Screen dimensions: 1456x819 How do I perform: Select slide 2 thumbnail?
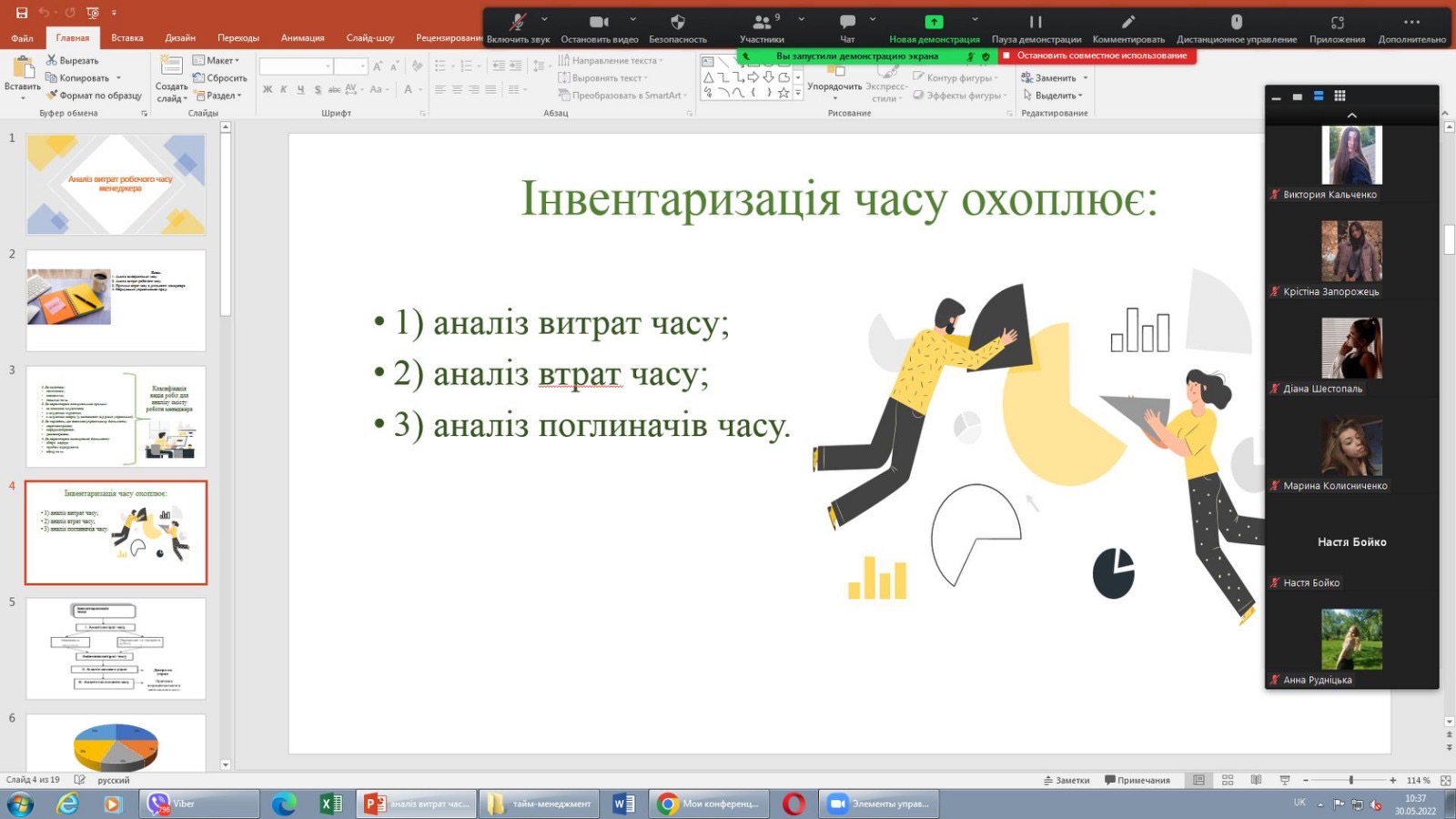point(116,299)
